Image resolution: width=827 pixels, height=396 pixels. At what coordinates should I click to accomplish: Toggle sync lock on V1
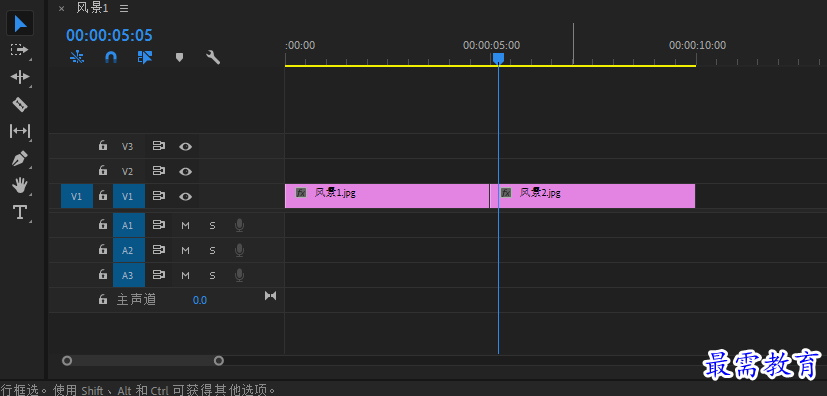(x=159, y=196)
